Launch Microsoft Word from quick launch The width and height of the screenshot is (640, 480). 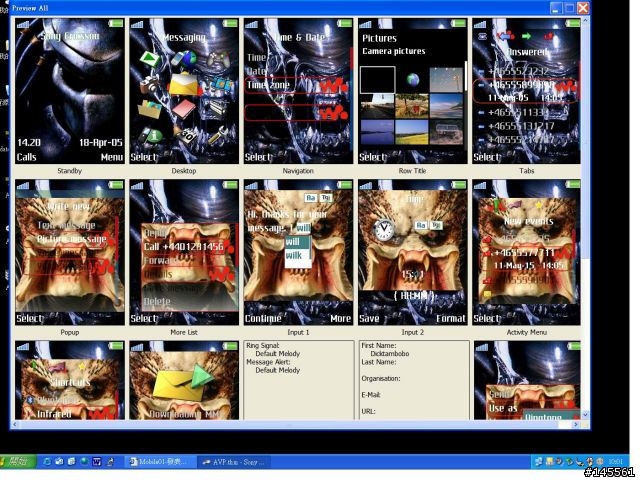coord(97,462)
